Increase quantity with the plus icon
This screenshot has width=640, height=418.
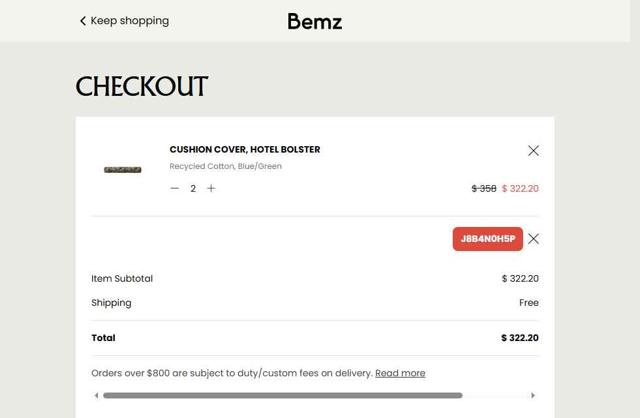(211, 188)
